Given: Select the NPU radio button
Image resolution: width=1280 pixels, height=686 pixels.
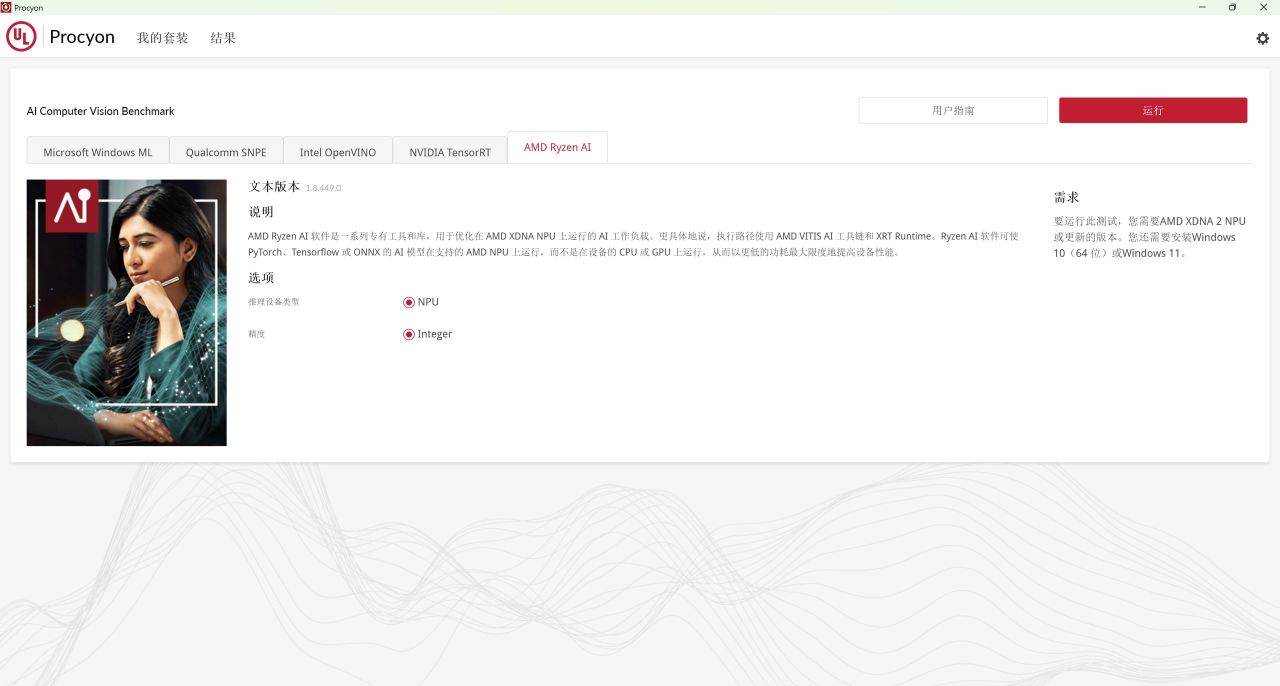Looking at the screenshot, I should 409,302.
